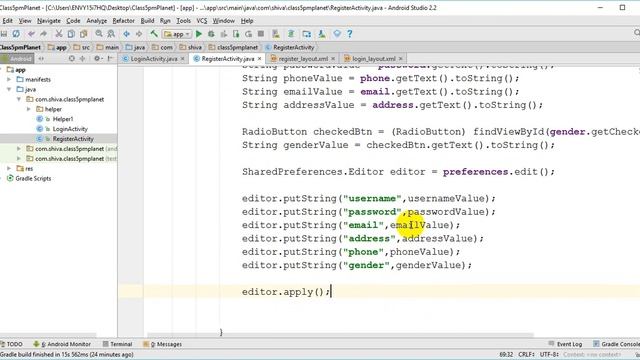Screen dimensions: 640x360
Task: Navigate forward with arrow icon
Action: click(x=139, y=34)
